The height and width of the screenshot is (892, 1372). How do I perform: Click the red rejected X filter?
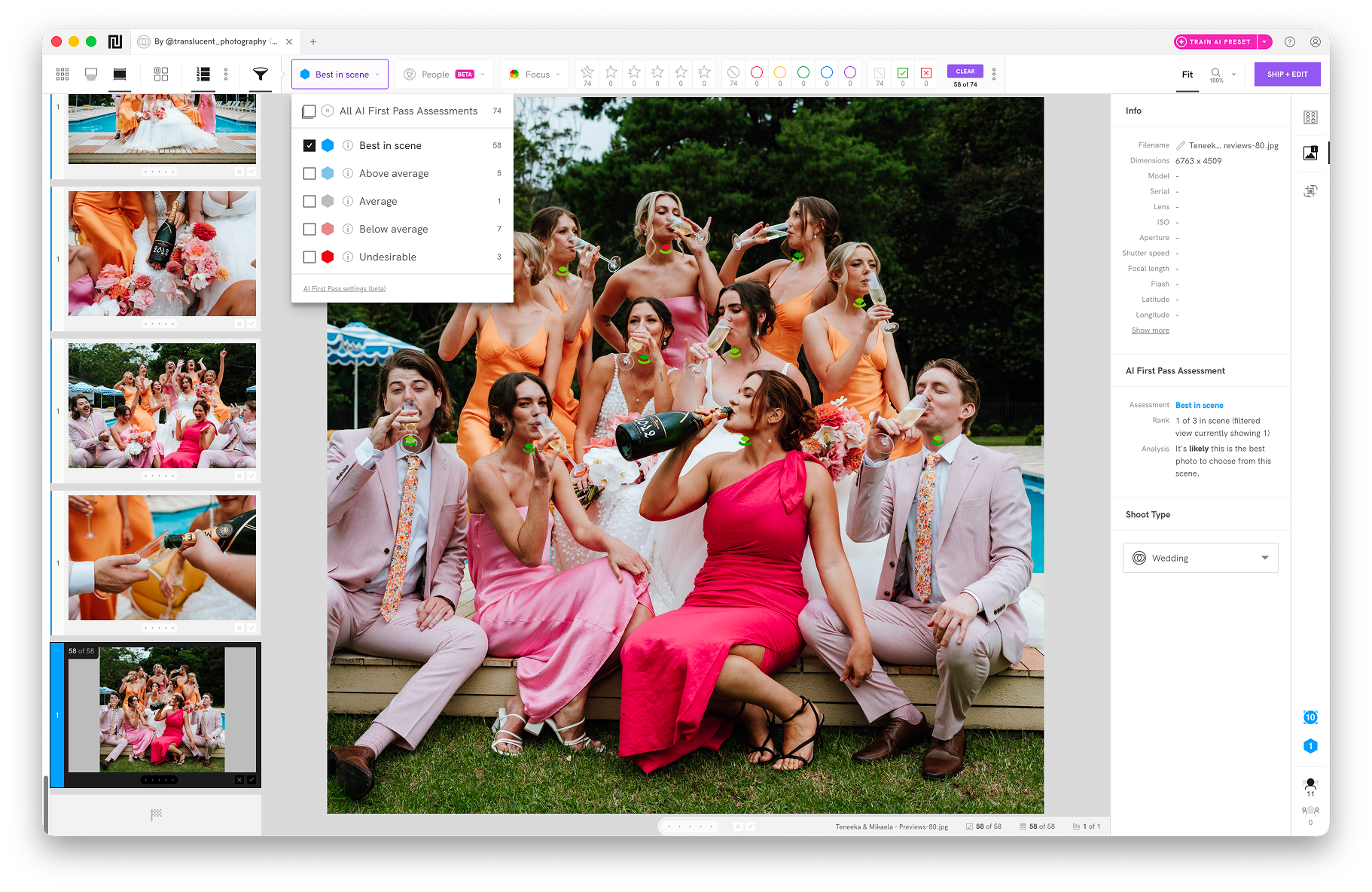pos(926,73)
